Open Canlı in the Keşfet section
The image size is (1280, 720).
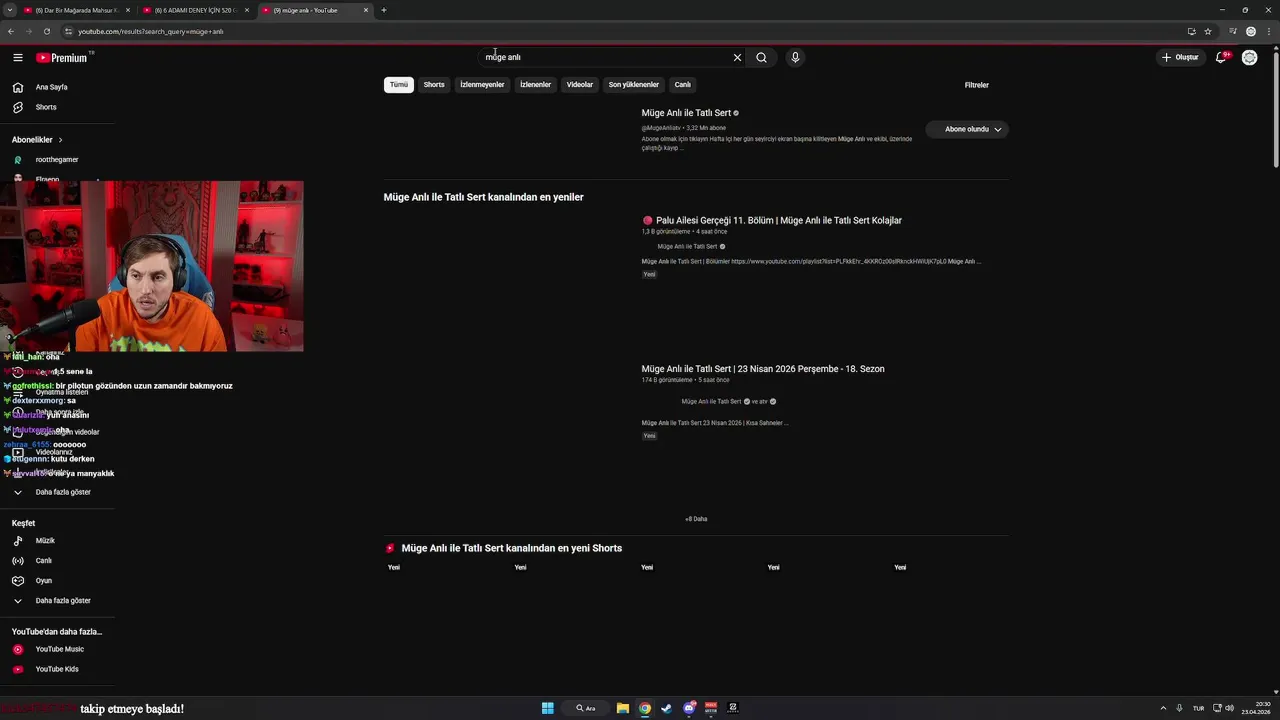point(44,561)
